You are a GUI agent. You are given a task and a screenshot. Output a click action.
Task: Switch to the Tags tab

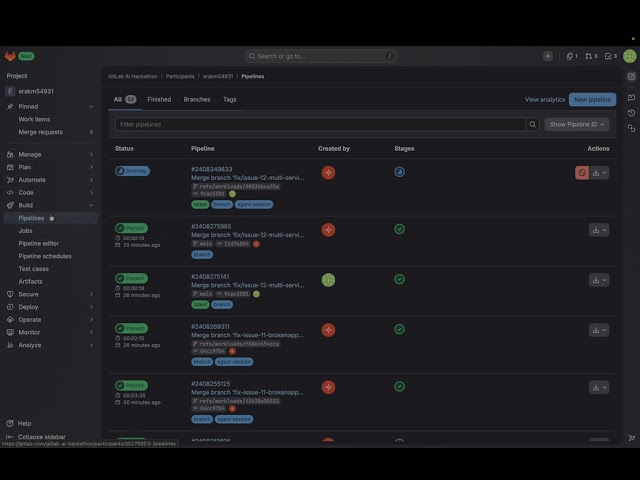(229, 99)
